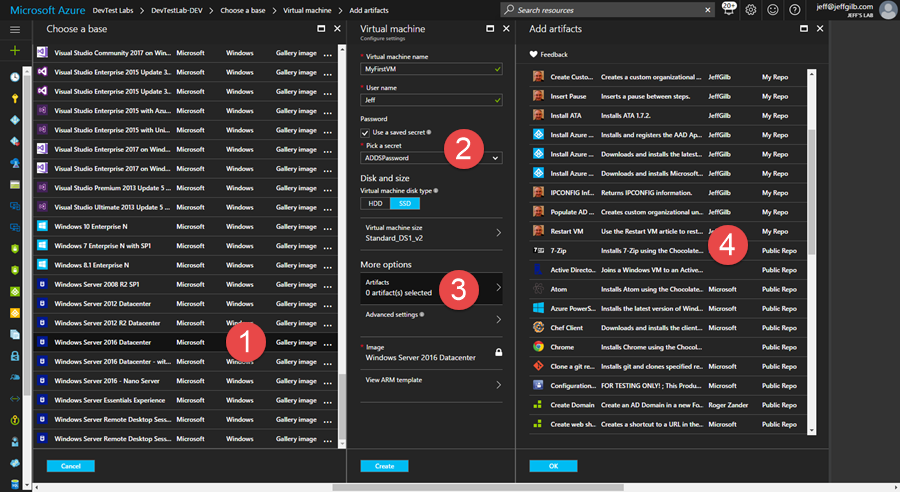900x492 pixels.
Task: Click the yellow key icon in sidebar
Action: [15, 98]
